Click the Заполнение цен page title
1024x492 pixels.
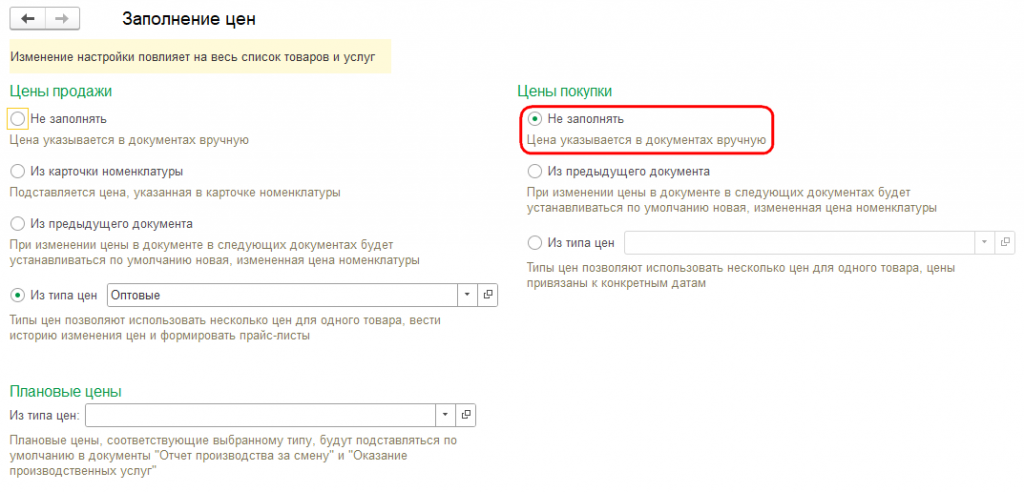coord(189,19)
